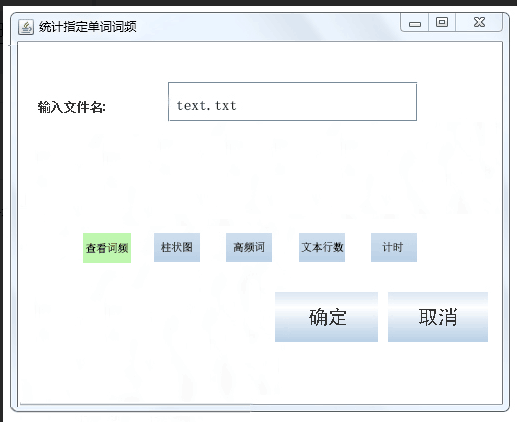Confirm with the 确定 button

click(326, 317)
